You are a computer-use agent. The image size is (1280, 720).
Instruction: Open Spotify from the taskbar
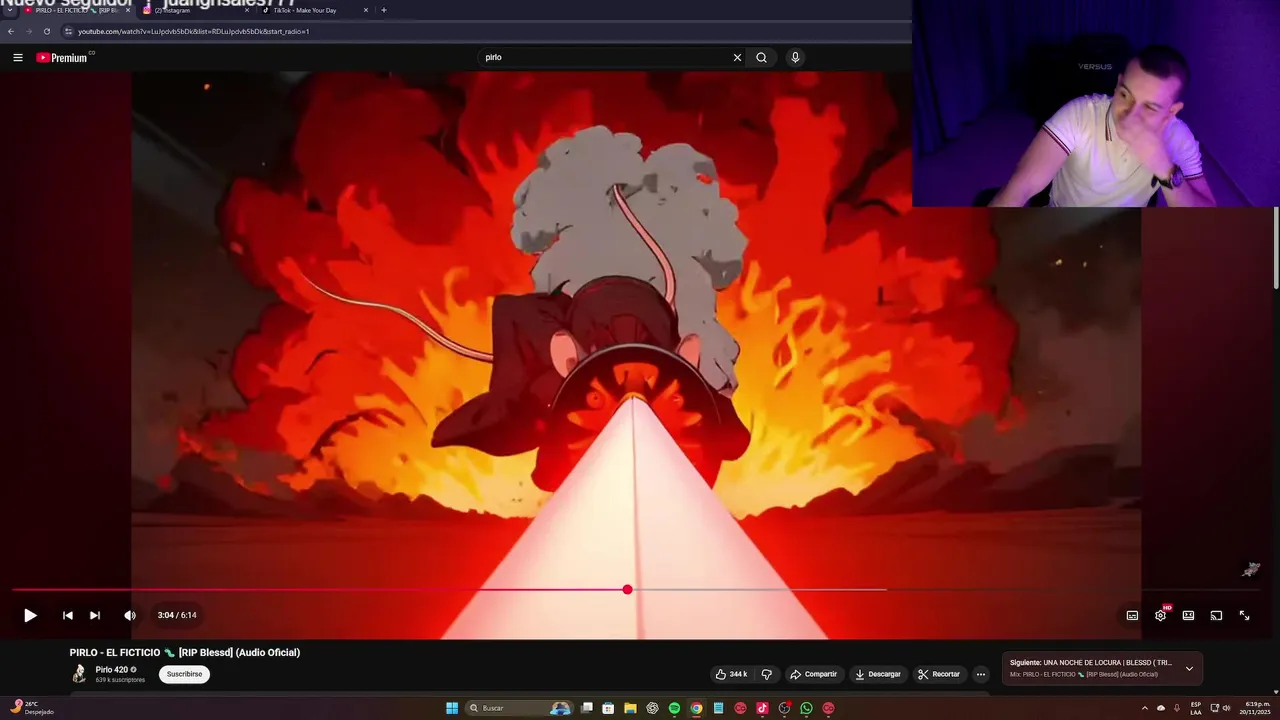coord(674,708)
